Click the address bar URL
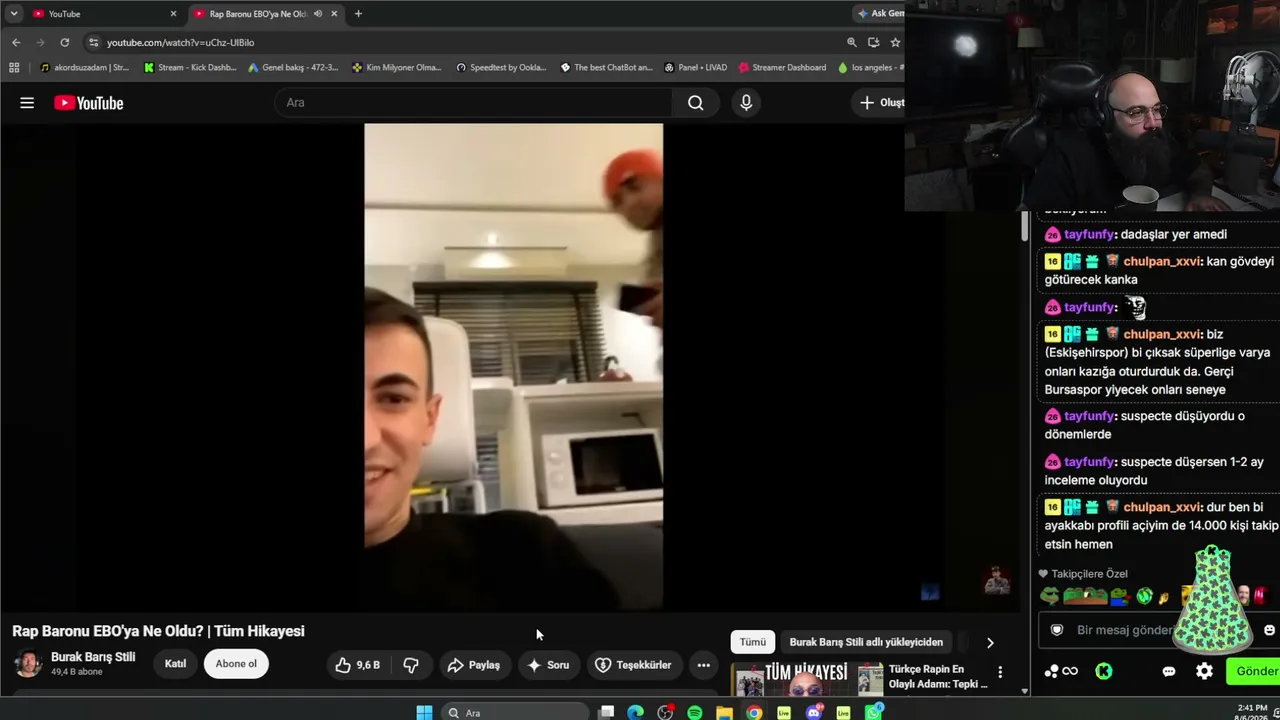Viewport: 1280px width, 720px height. tap(181, 43)
